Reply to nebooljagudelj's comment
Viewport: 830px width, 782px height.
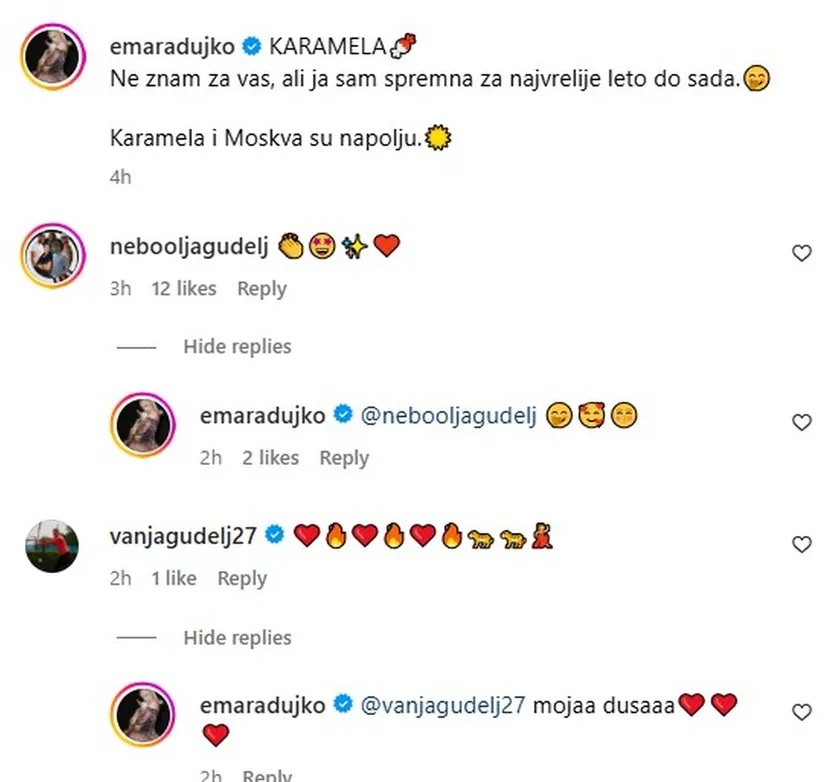click(x=262, y=289)
